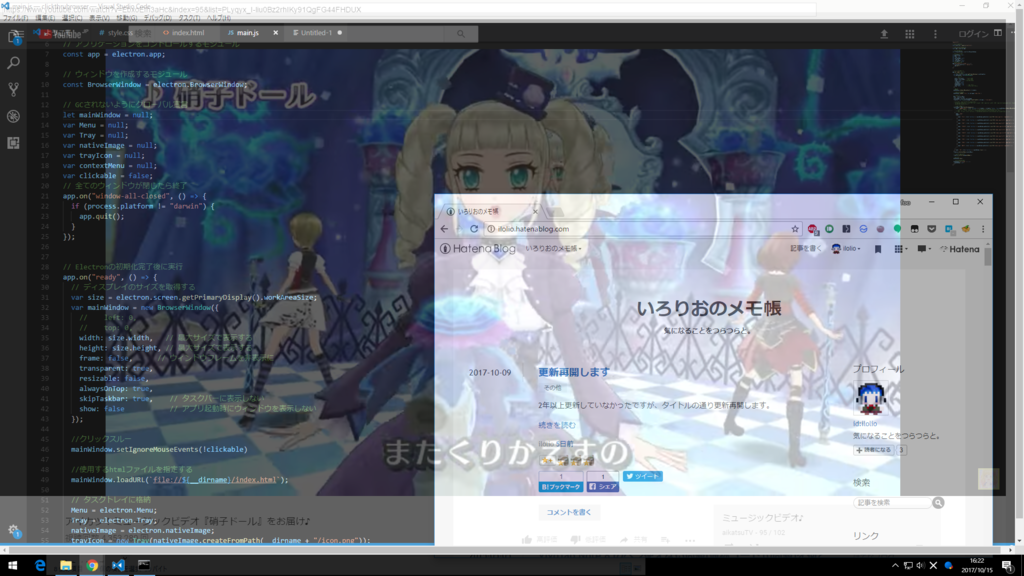Open the デバッグ(D) menu in VS Code
1024x576 pixels.
tap(157, 18)
